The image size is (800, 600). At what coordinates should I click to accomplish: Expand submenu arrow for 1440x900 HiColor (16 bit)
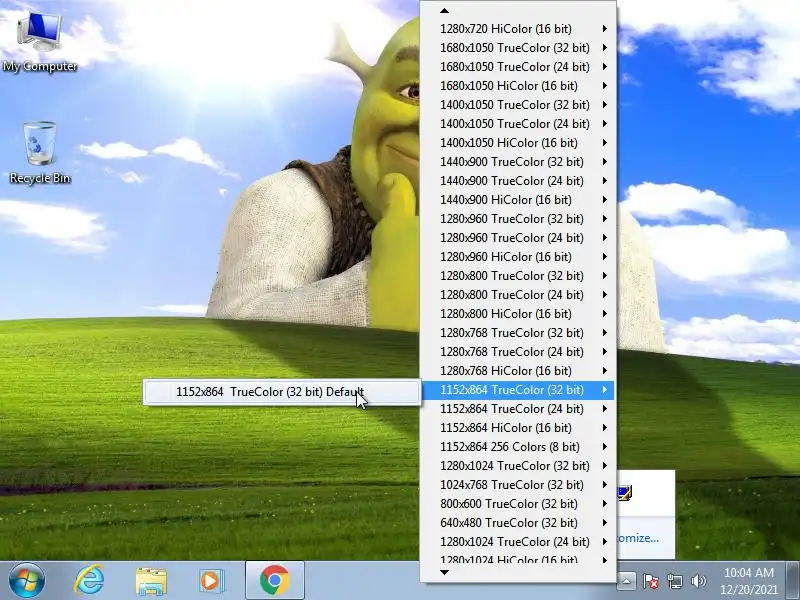[x=605, y=199]
